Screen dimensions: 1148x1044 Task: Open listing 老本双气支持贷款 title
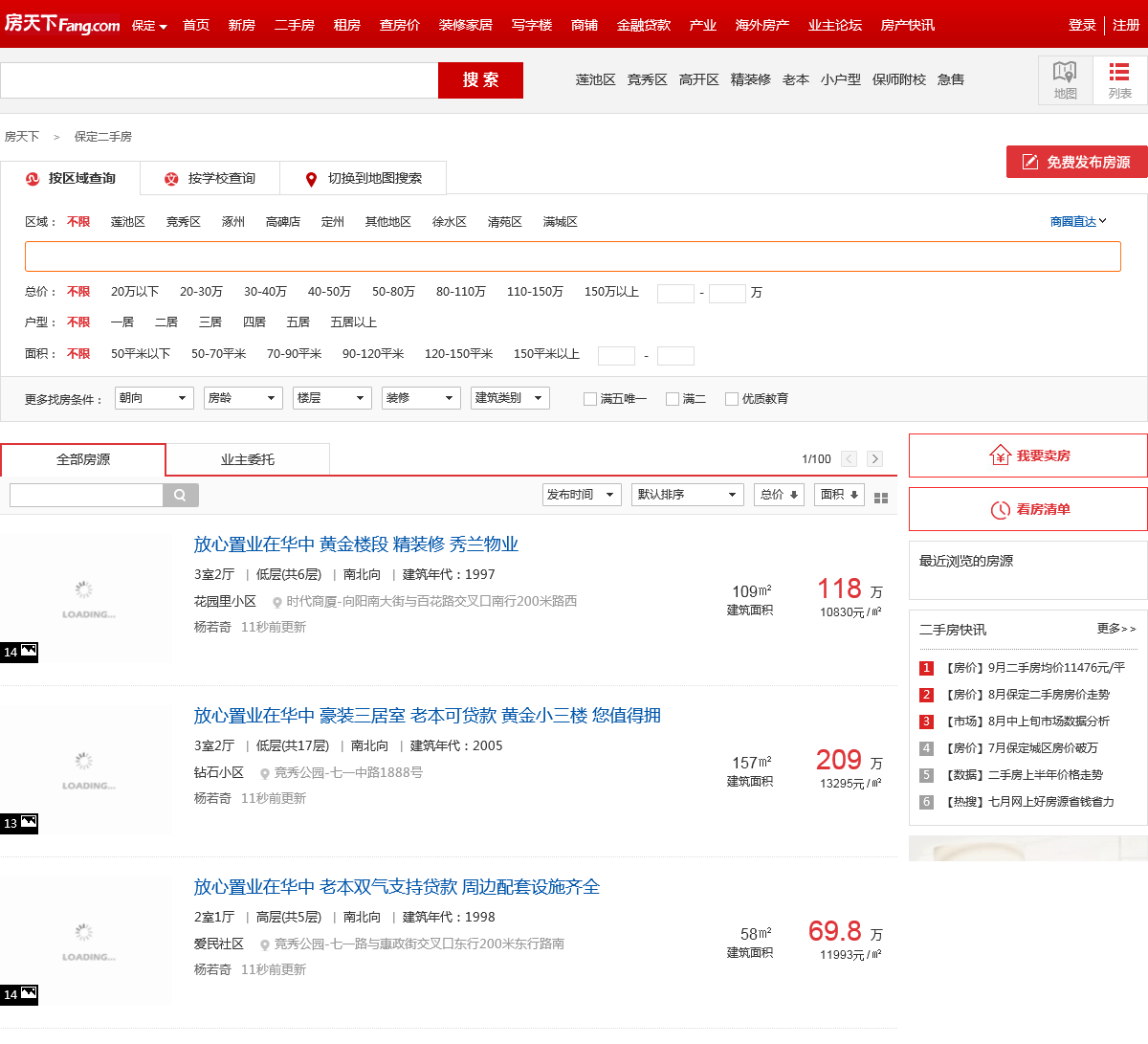coord(396,886)
